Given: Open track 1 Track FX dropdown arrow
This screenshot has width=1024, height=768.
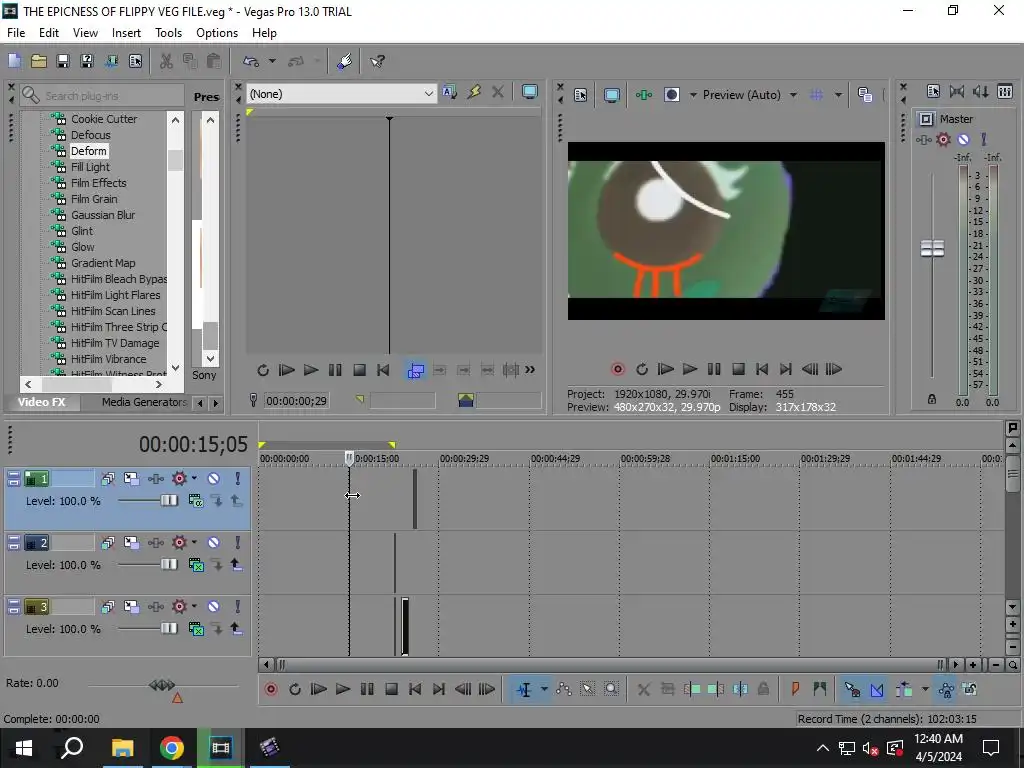Looking at the screenshot, I should click(x=195, y=479).
